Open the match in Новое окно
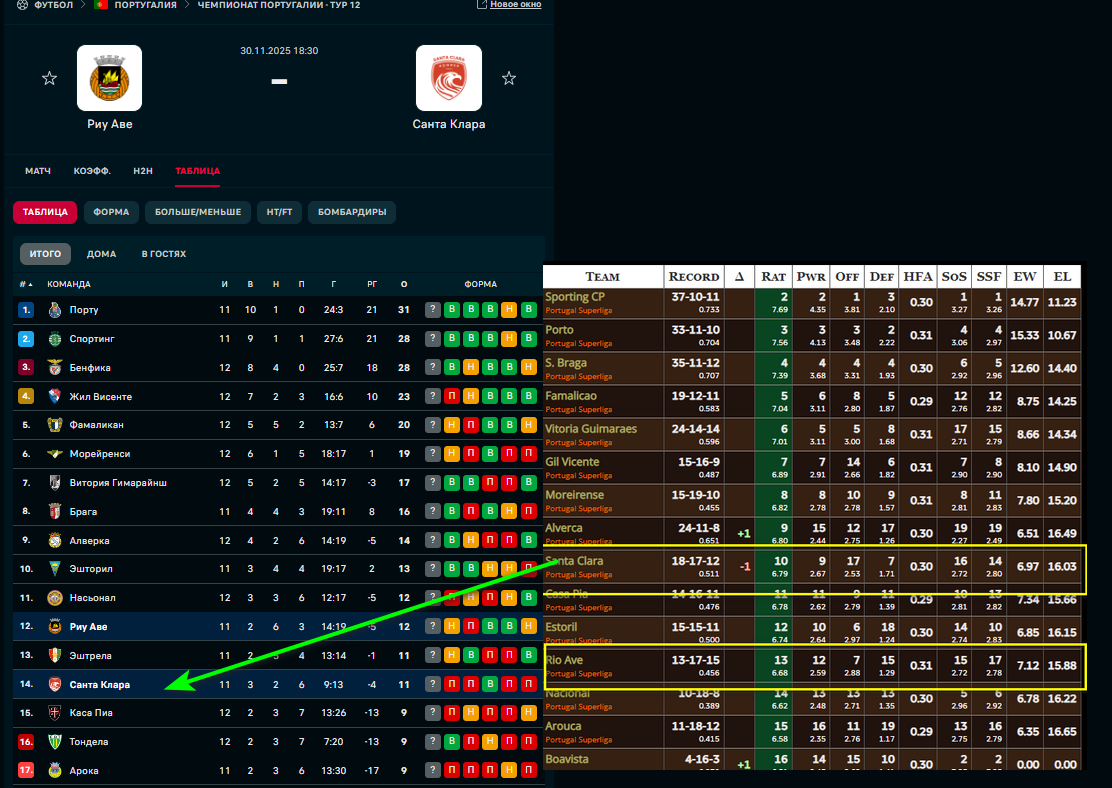The image size is (1112, 788). (509, 5)
